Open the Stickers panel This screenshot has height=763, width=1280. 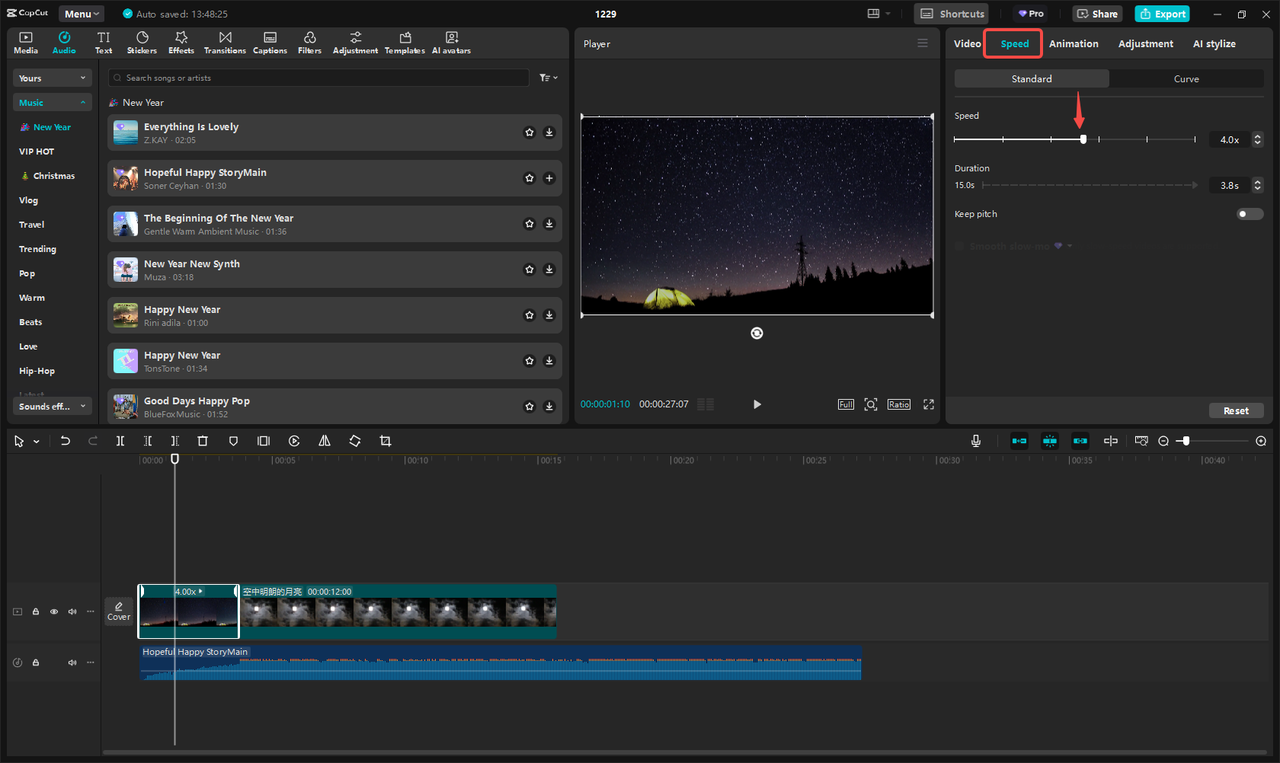point(142,41)
